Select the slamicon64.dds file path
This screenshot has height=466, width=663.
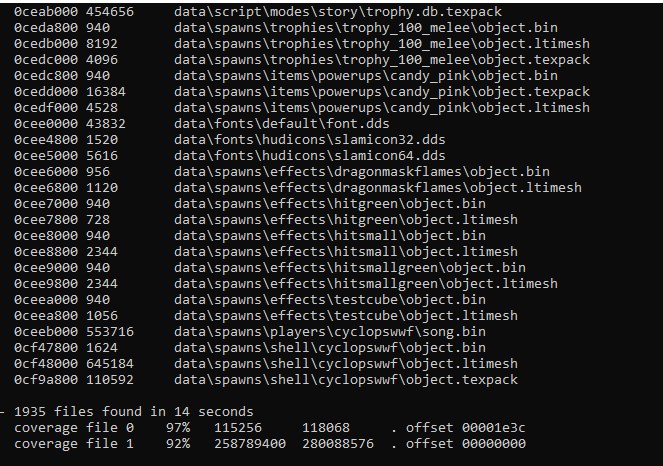coord(310,156)
